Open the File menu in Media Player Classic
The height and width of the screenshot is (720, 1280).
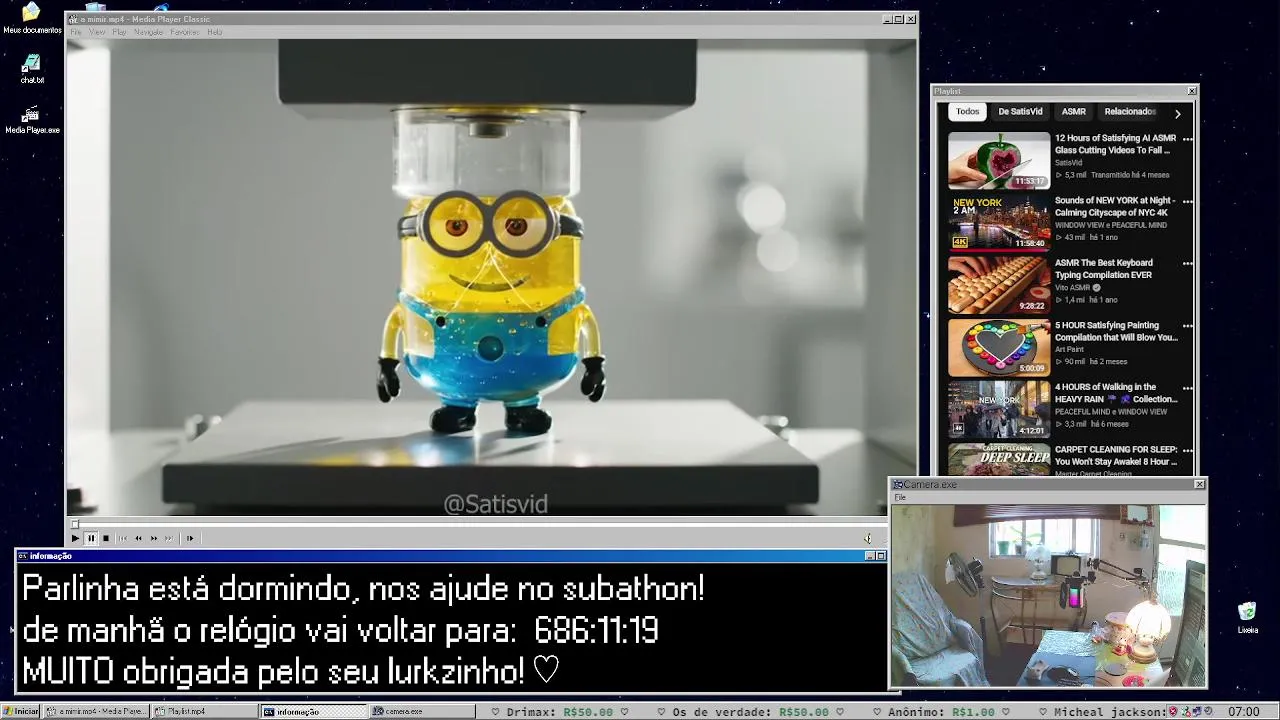pyautogui.click(x=75, y=32)
